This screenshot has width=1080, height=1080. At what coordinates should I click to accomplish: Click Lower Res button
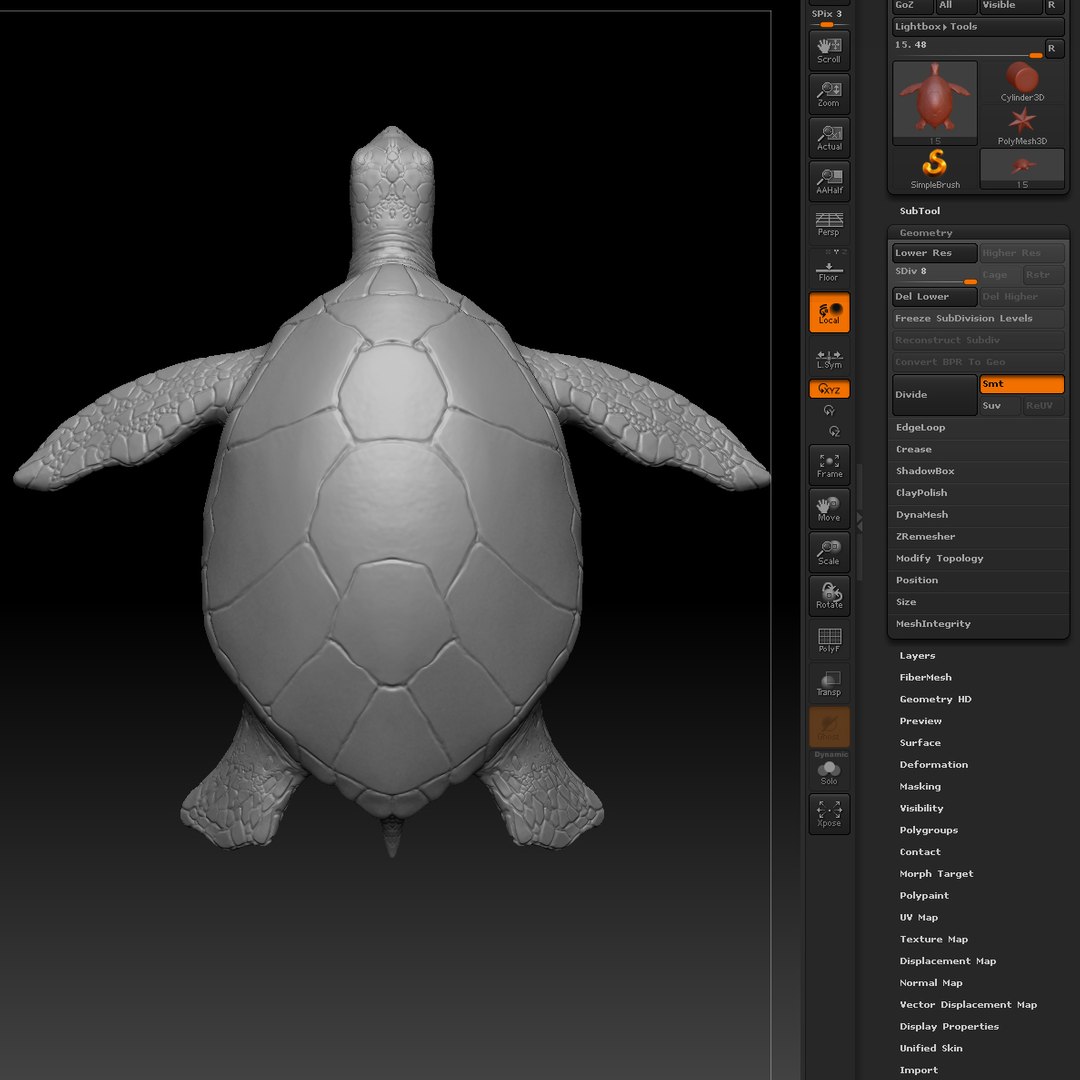coord(934,253)
